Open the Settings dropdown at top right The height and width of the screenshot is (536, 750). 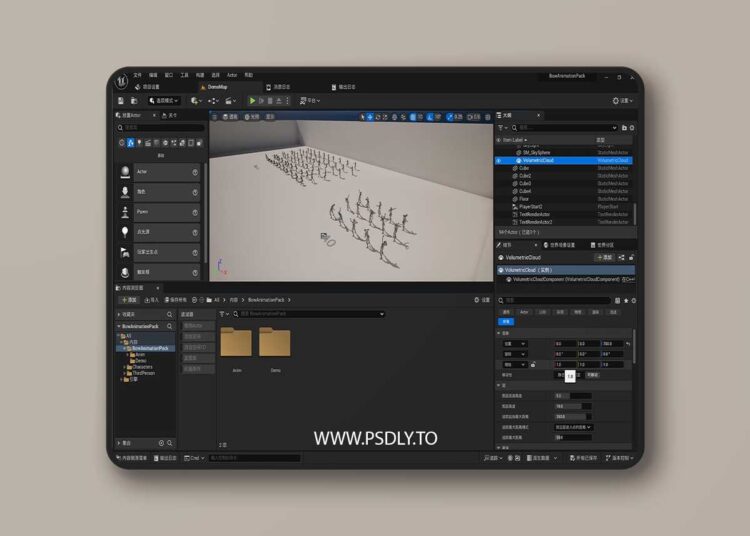[622, 100]
